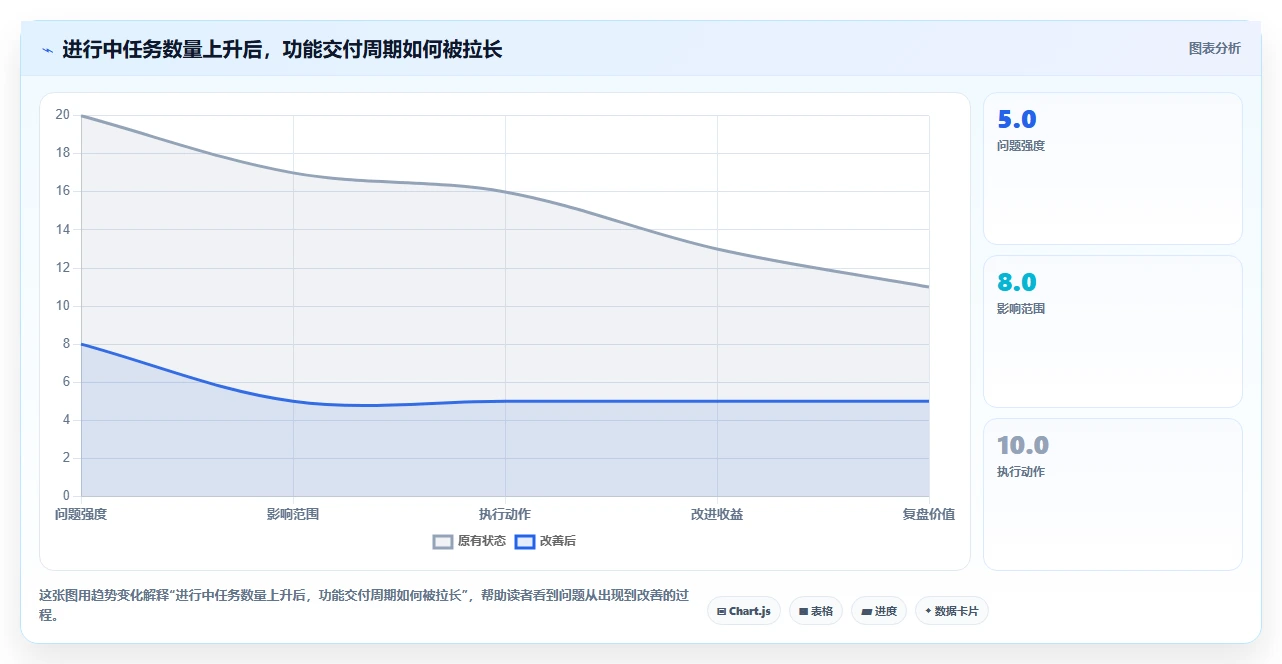1282x664 pixels.
Task: Select the 数据卡片 tag
Action: tap(952, 611)
